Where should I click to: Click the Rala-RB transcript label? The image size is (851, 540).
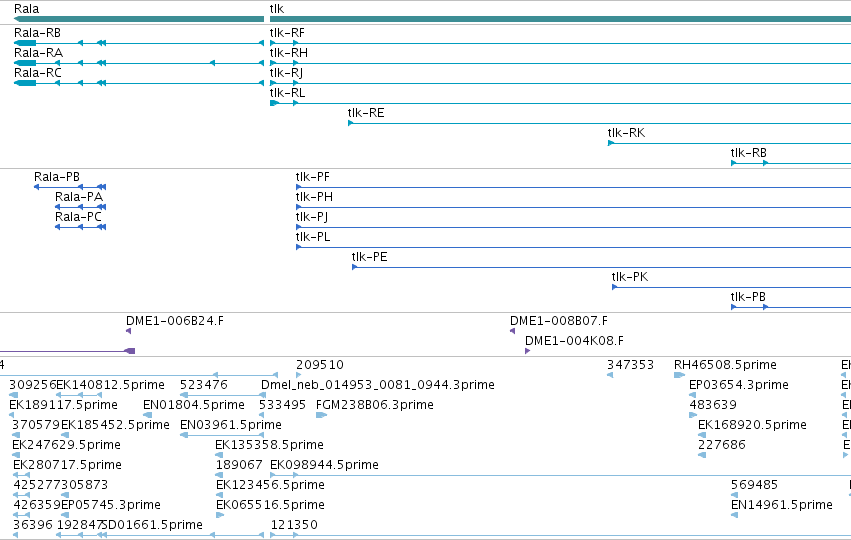(37, 33)
